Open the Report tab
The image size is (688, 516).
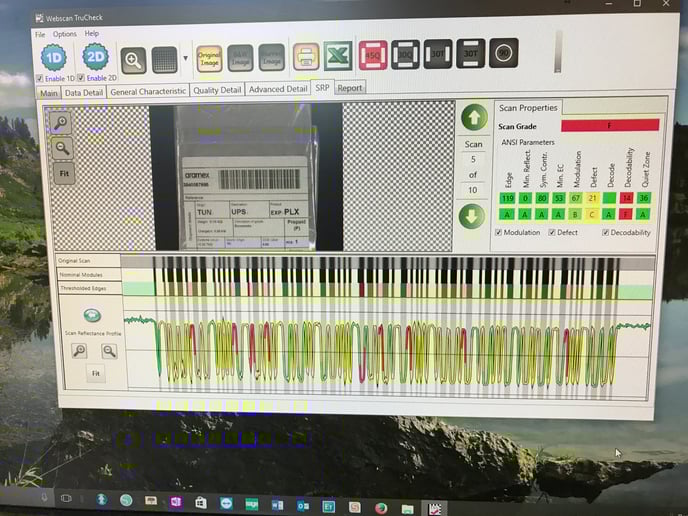coord(349,88)
